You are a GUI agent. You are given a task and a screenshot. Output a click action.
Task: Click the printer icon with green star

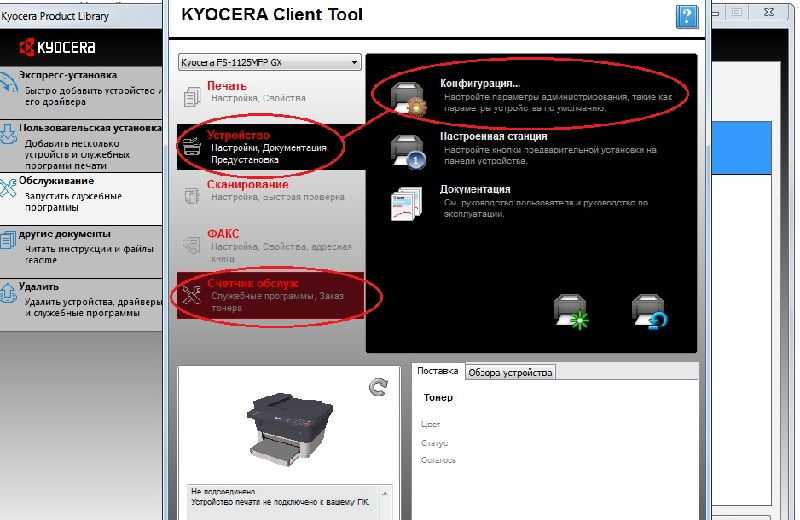click(x=571, y=312)
